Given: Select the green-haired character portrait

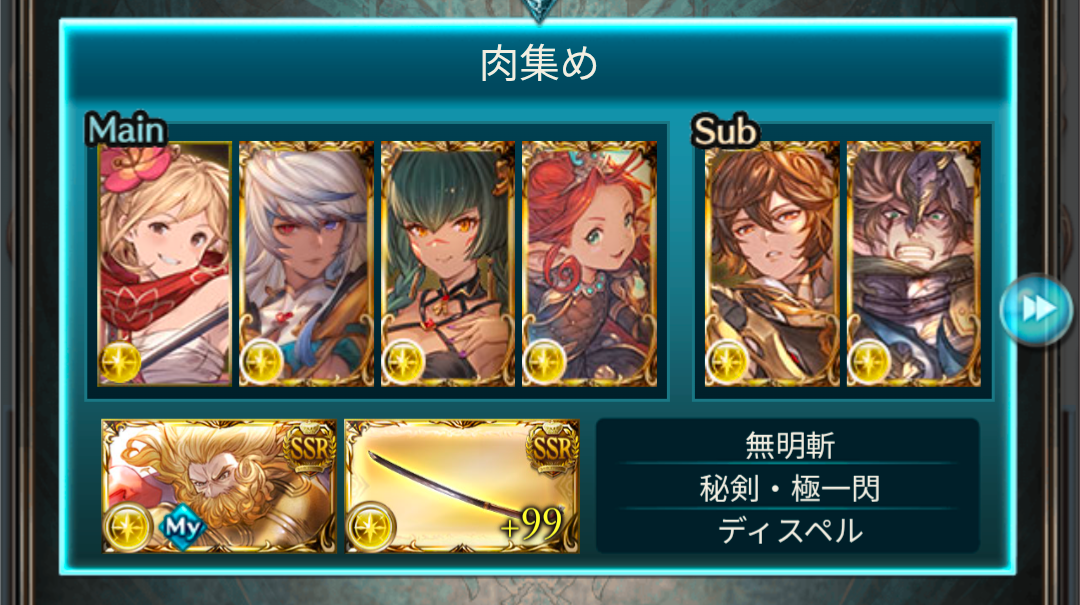Looking at the screenshot, I should point(448,263).
